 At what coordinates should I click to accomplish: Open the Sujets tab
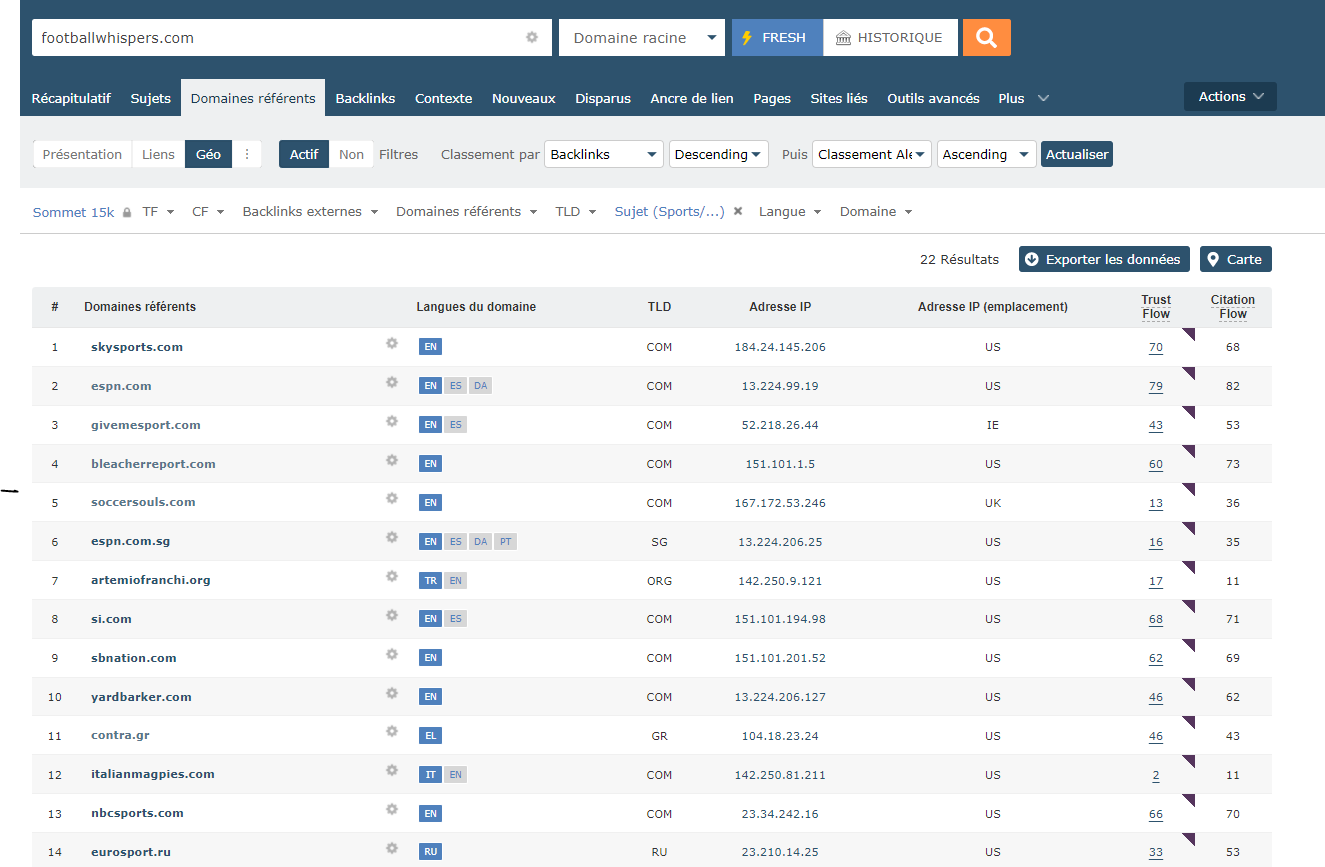(151, 98)
